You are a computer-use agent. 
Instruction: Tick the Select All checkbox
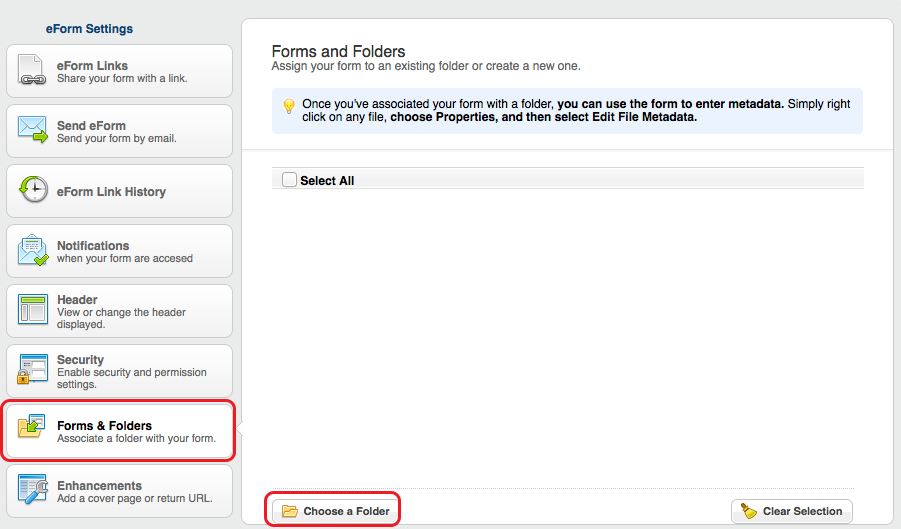click(289, 180)
